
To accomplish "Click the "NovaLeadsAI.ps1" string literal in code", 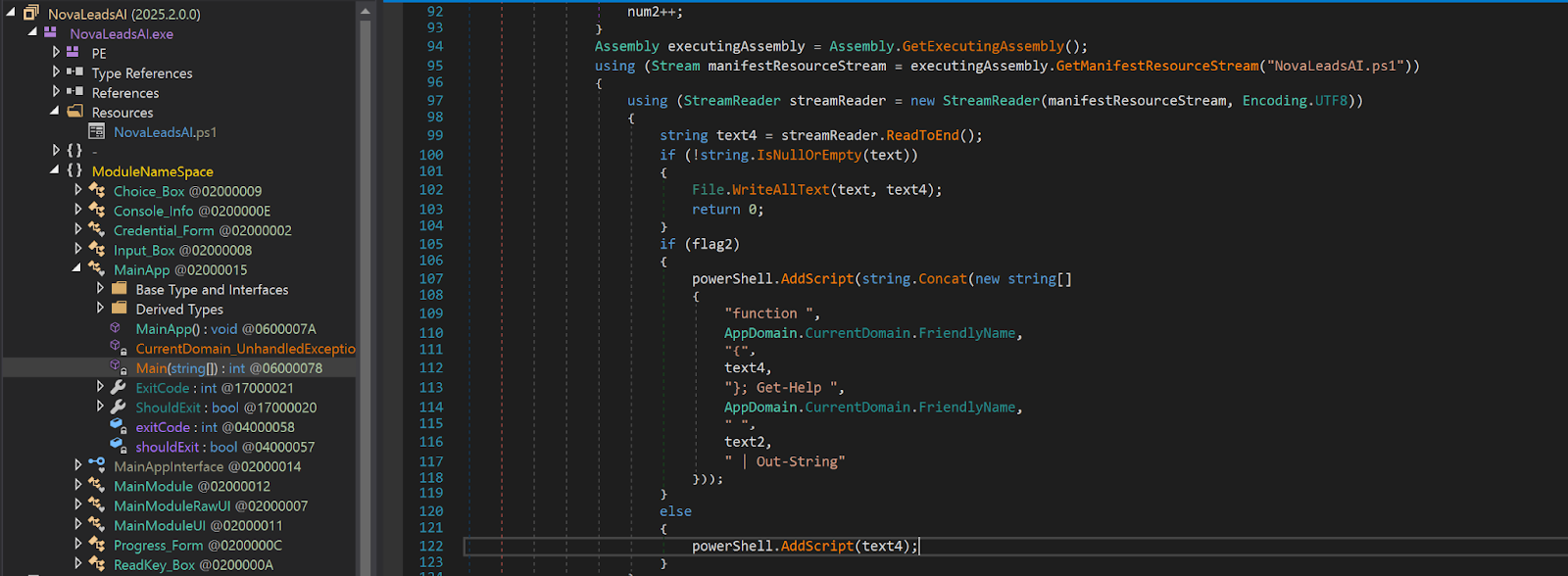I will pos(1335,66).
